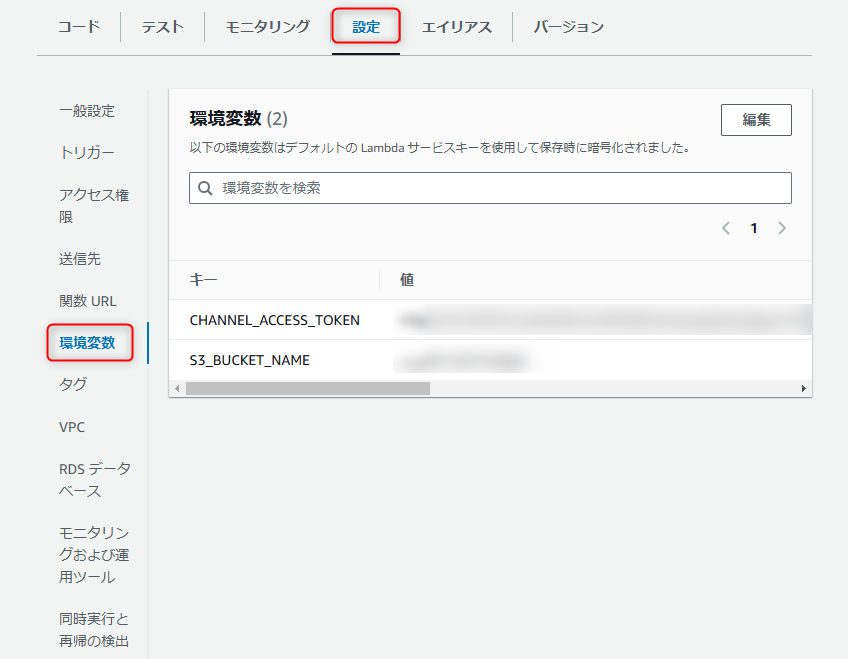
Task: Click the horizontal scrollbar right arrow
Action: [804, 389]
